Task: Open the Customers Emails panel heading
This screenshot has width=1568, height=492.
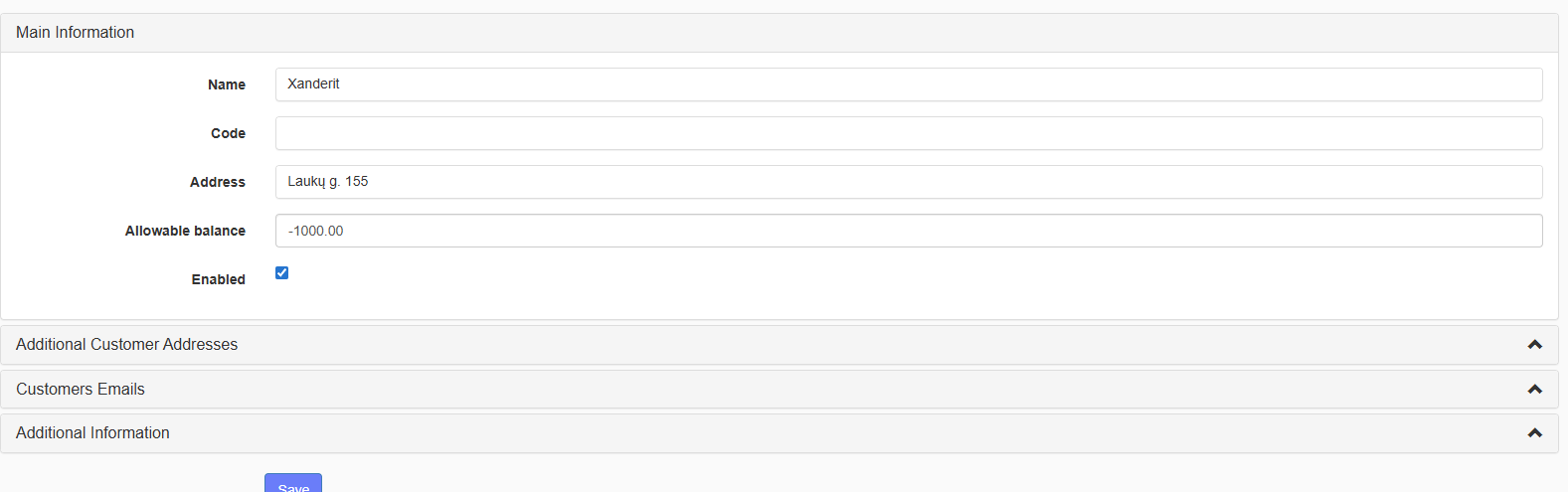Action: [x=81, y=390]
